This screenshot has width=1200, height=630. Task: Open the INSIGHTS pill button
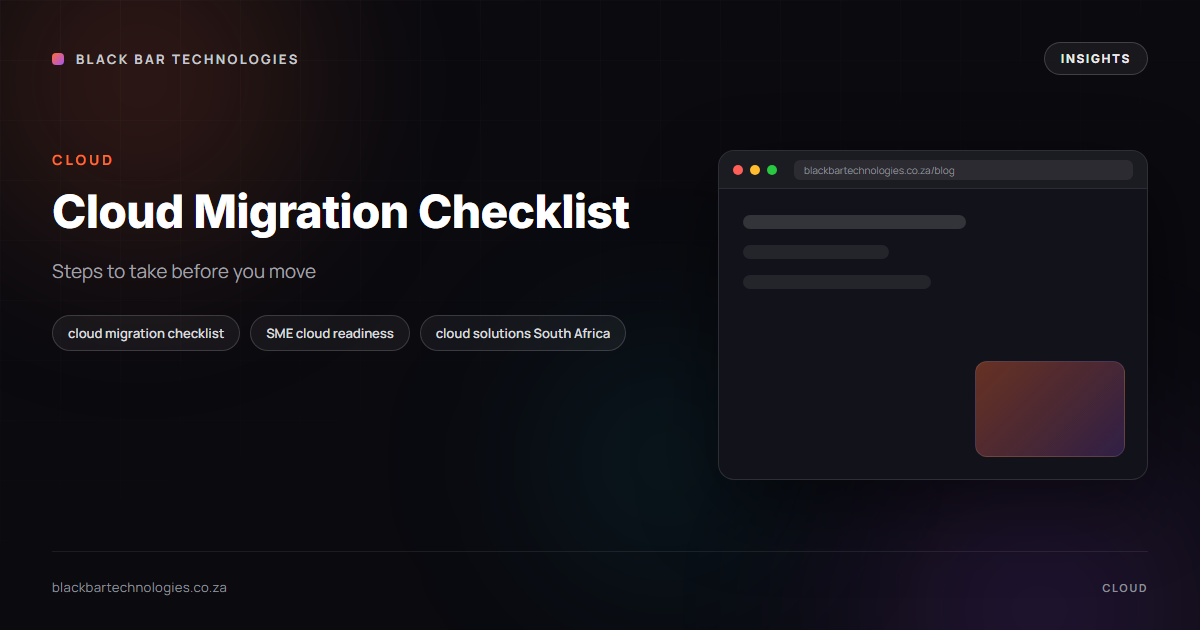click(1095, 59)
